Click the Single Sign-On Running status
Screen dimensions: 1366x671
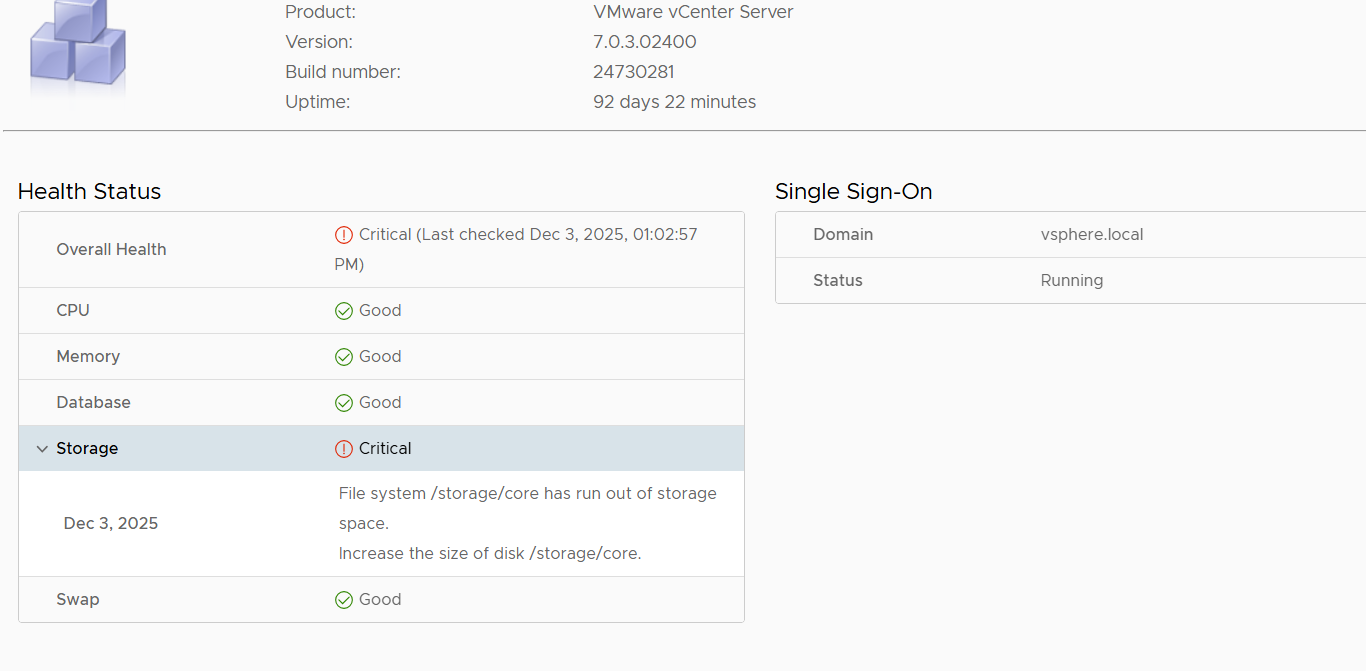(1071, 281)
